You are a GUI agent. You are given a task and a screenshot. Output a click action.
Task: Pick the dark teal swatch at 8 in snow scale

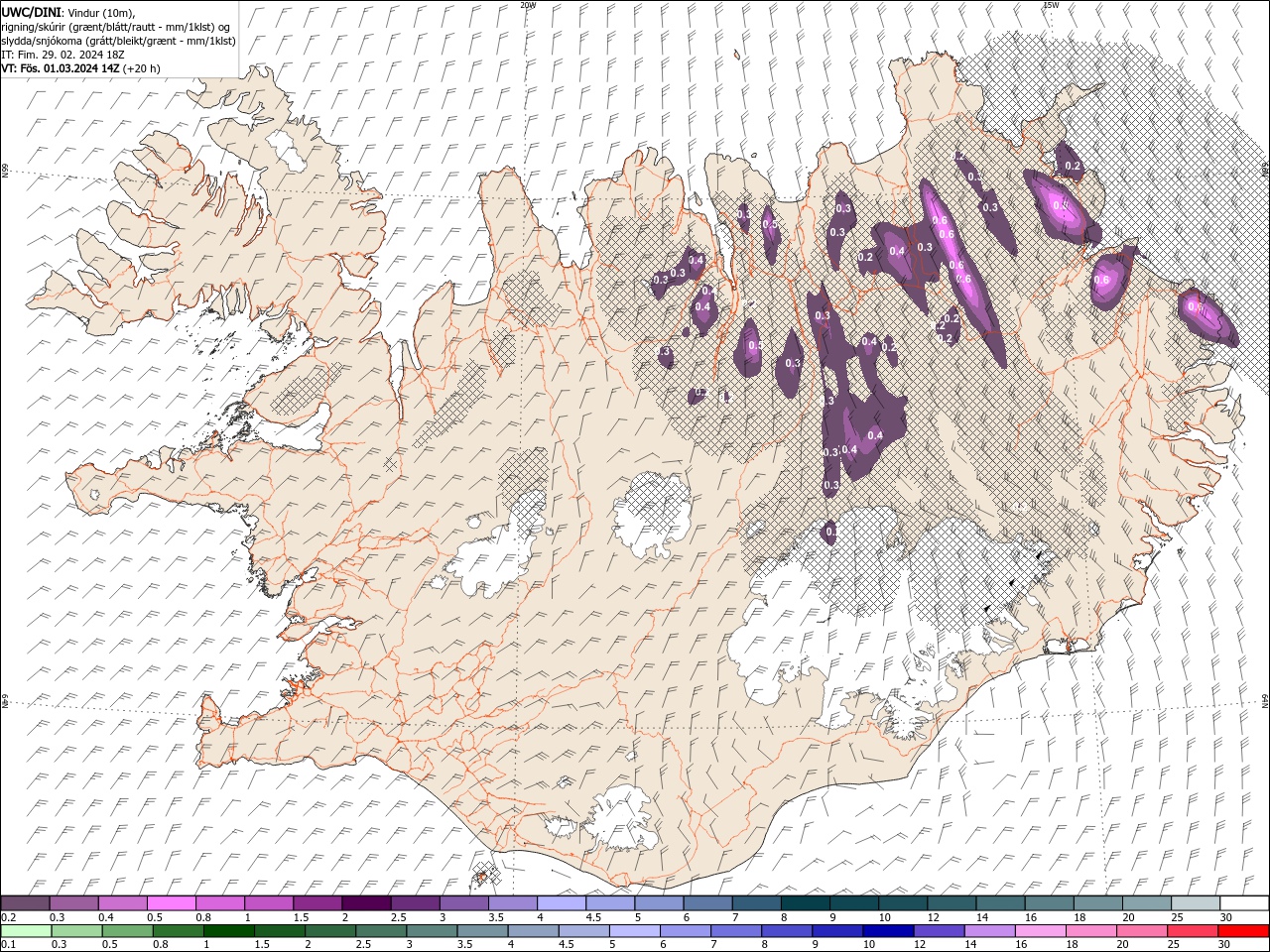point(806,903)
